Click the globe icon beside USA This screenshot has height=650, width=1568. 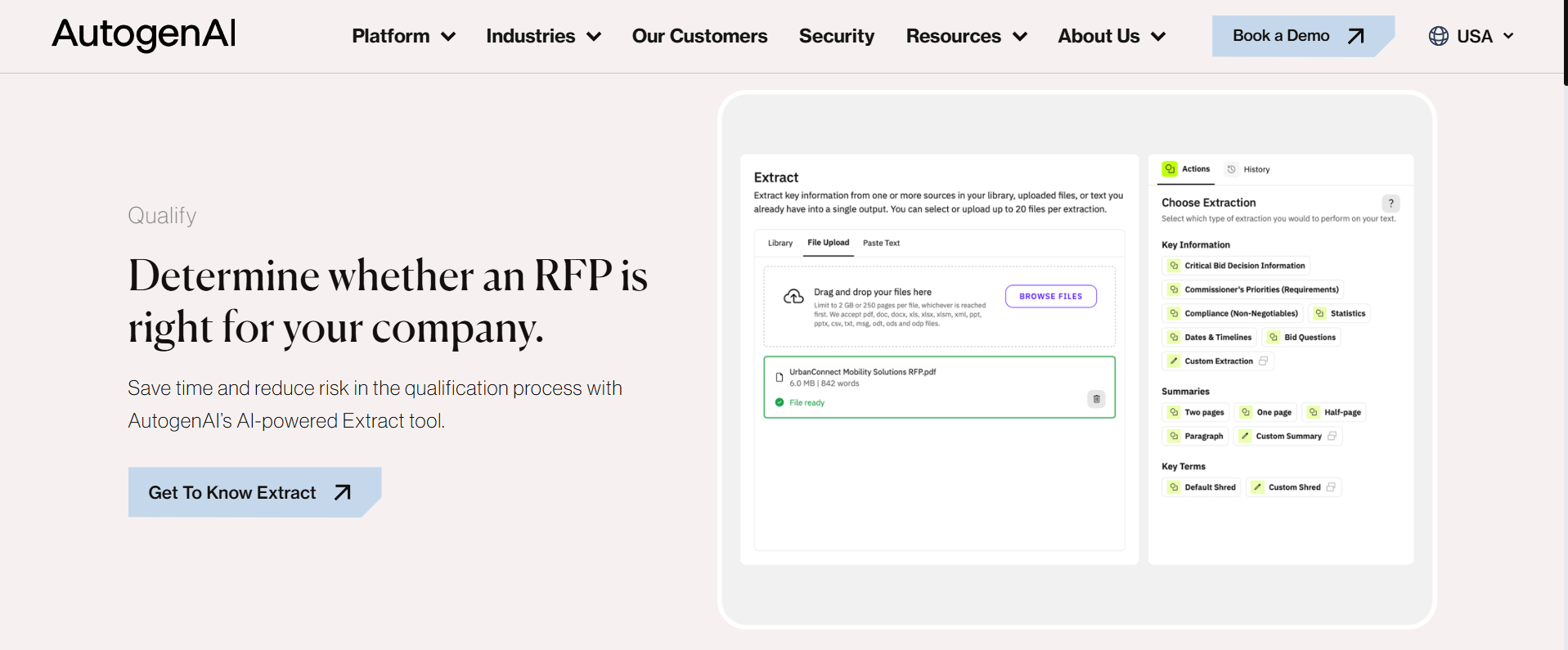(1438, 36)
